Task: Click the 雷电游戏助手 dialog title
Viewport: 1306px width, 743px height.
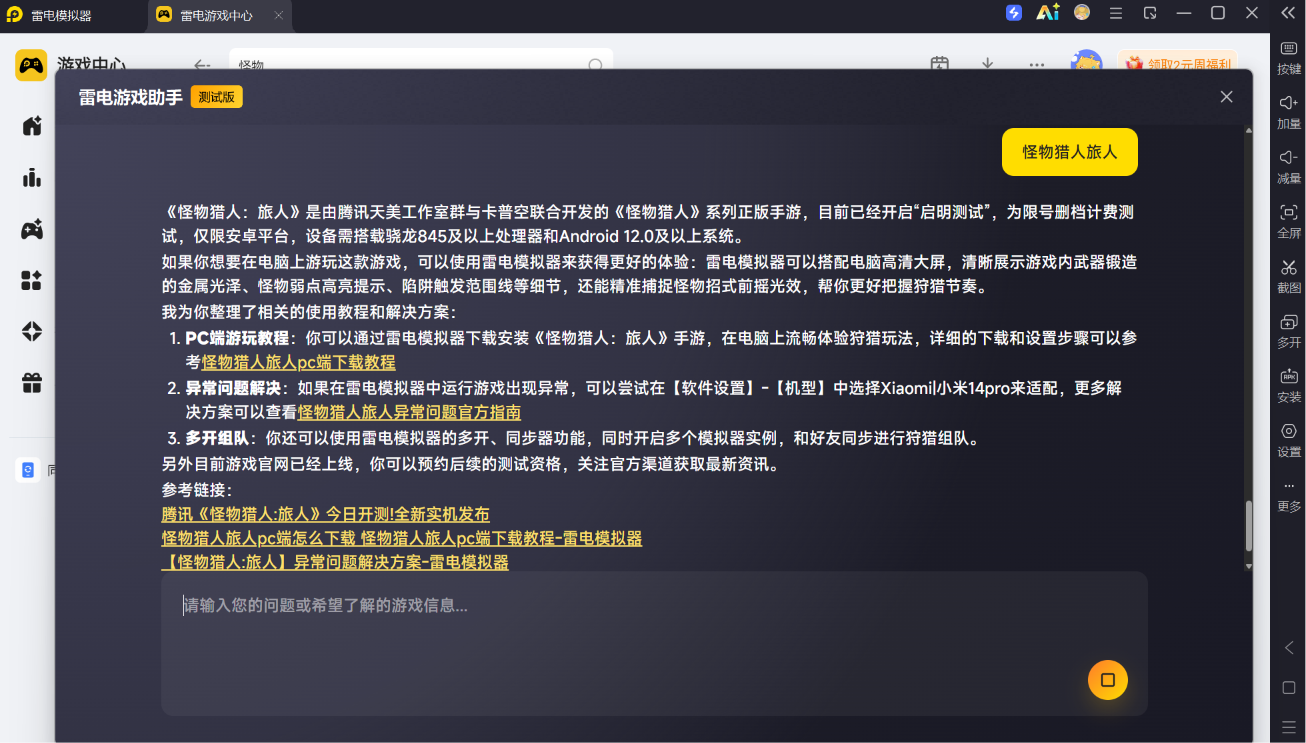Action: coord(131,97)
